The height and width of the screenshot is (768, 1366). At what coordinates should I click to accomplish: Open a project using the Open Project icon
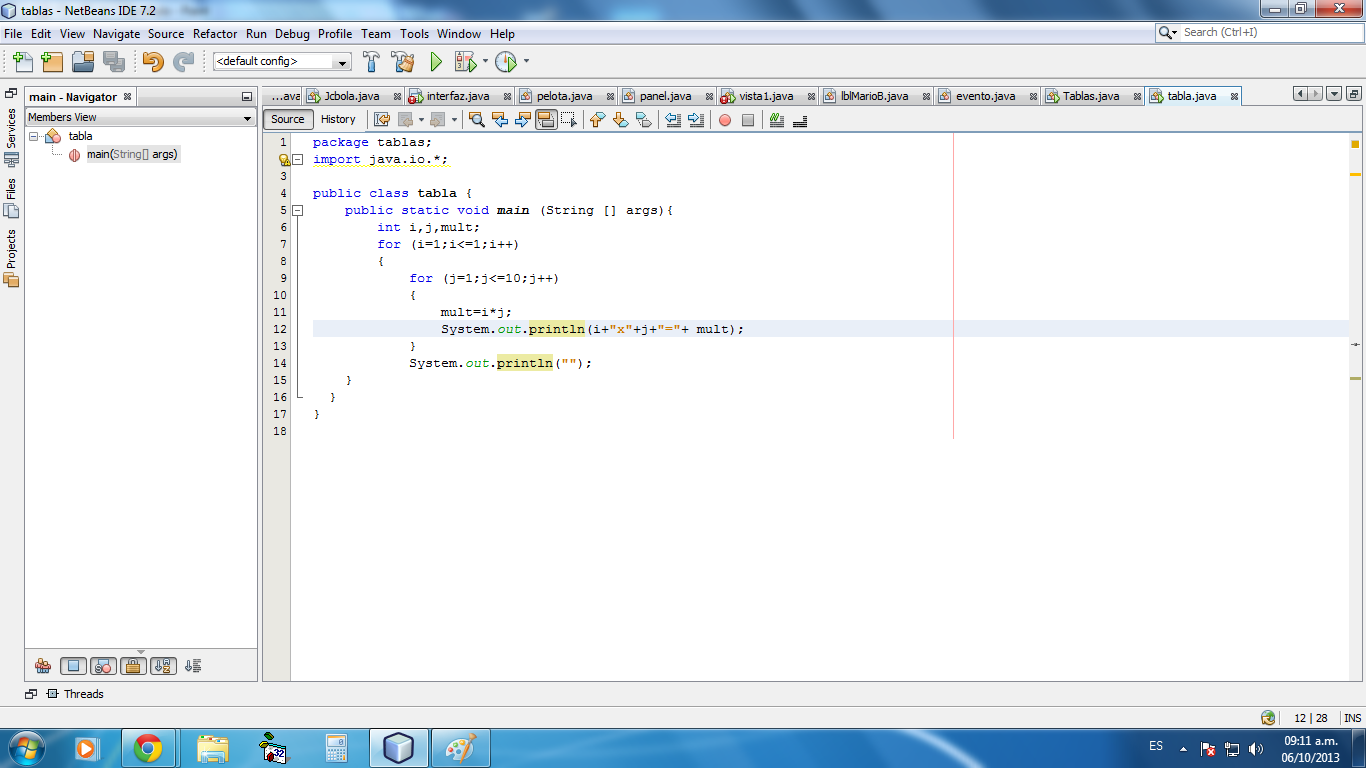83,61
